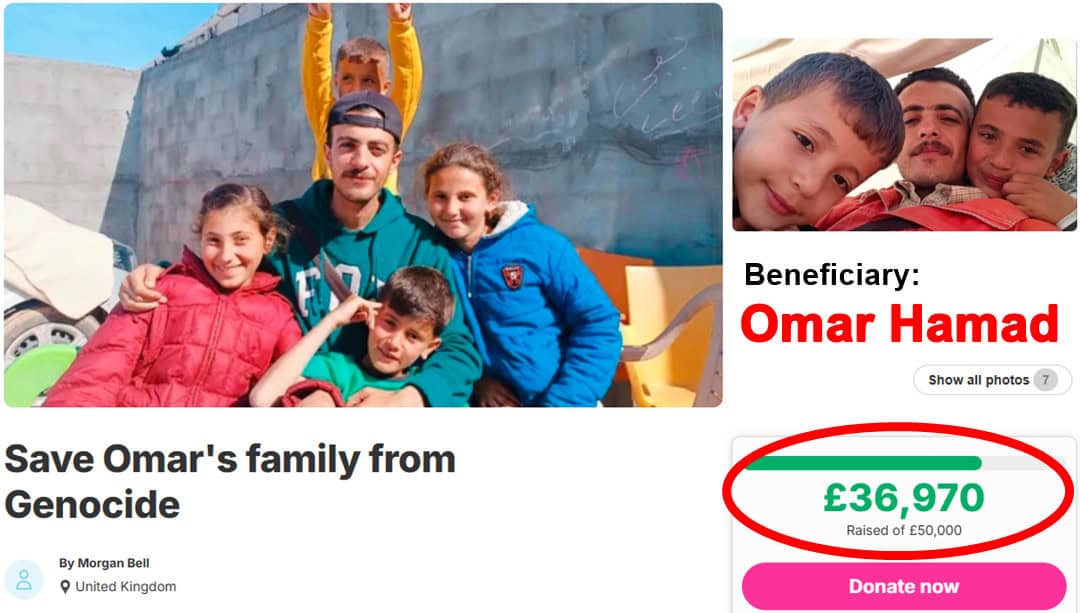Click the Save Omar's family campaign title

pos(230,481)
